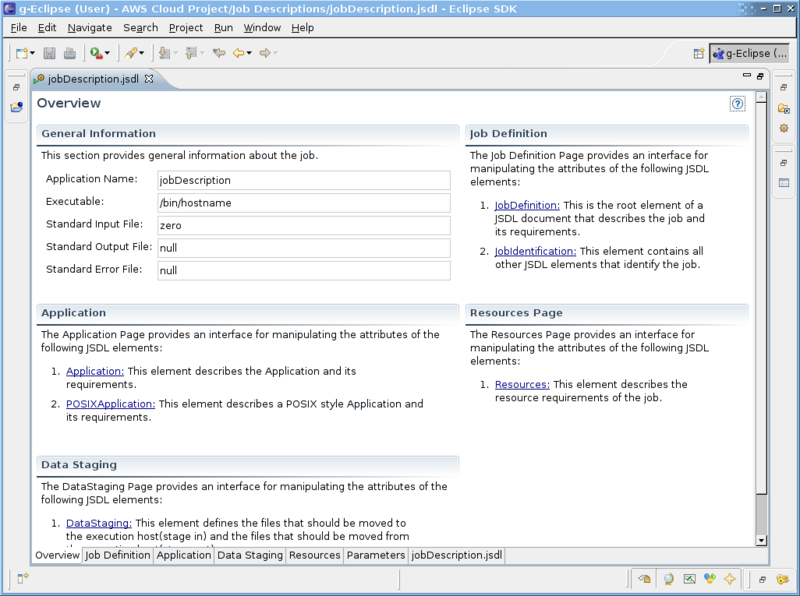Click the Forward navigation arrow icon
The image size is (800, 596).
point(267,53)
